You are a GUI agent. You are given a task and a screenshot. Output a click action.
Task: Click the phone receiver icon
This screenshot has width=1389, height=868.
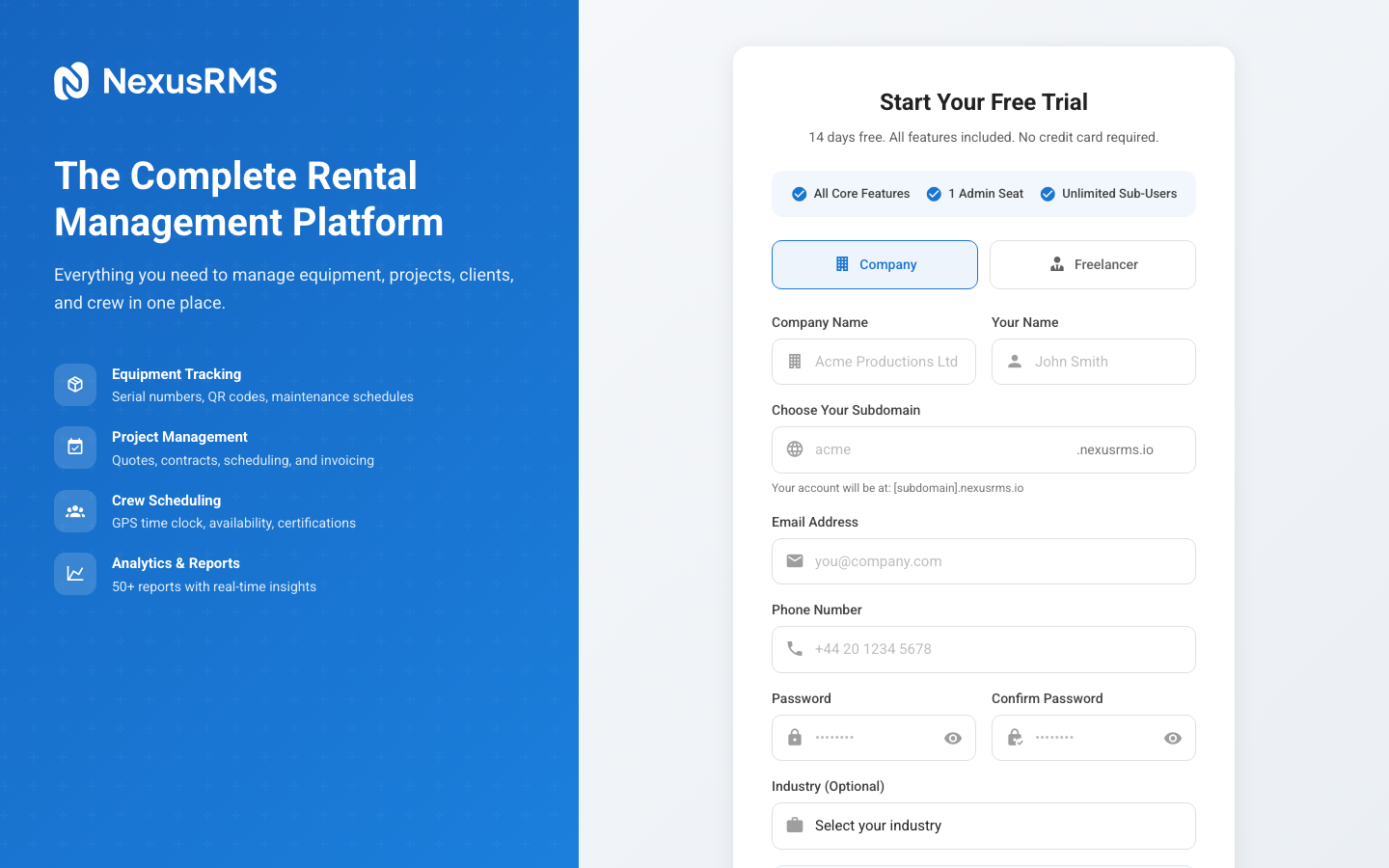pos(795,648)
